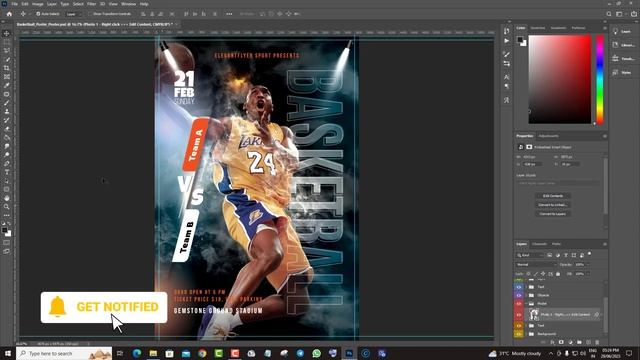The image size is (640, 360).
Task: Click the lock all icon in Layers panel
Action: (558, 274)
